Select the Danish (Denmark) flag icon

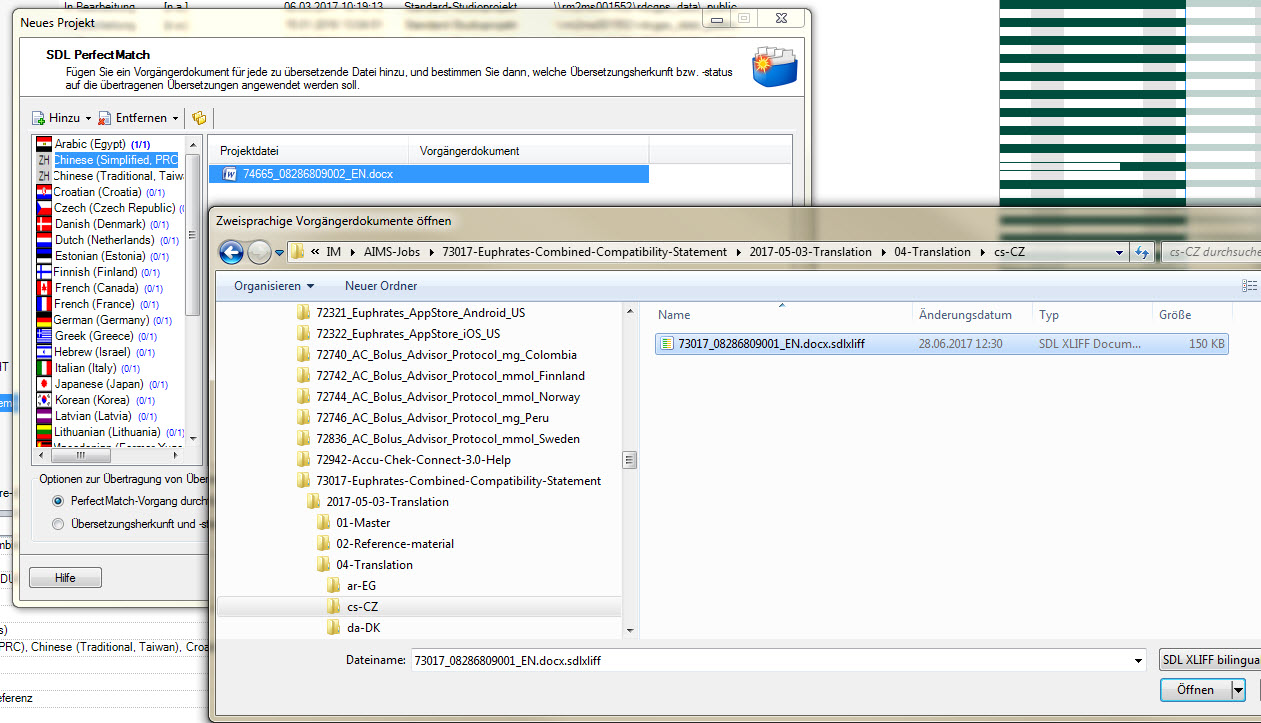pyautogui.click(x=44, y=224)
